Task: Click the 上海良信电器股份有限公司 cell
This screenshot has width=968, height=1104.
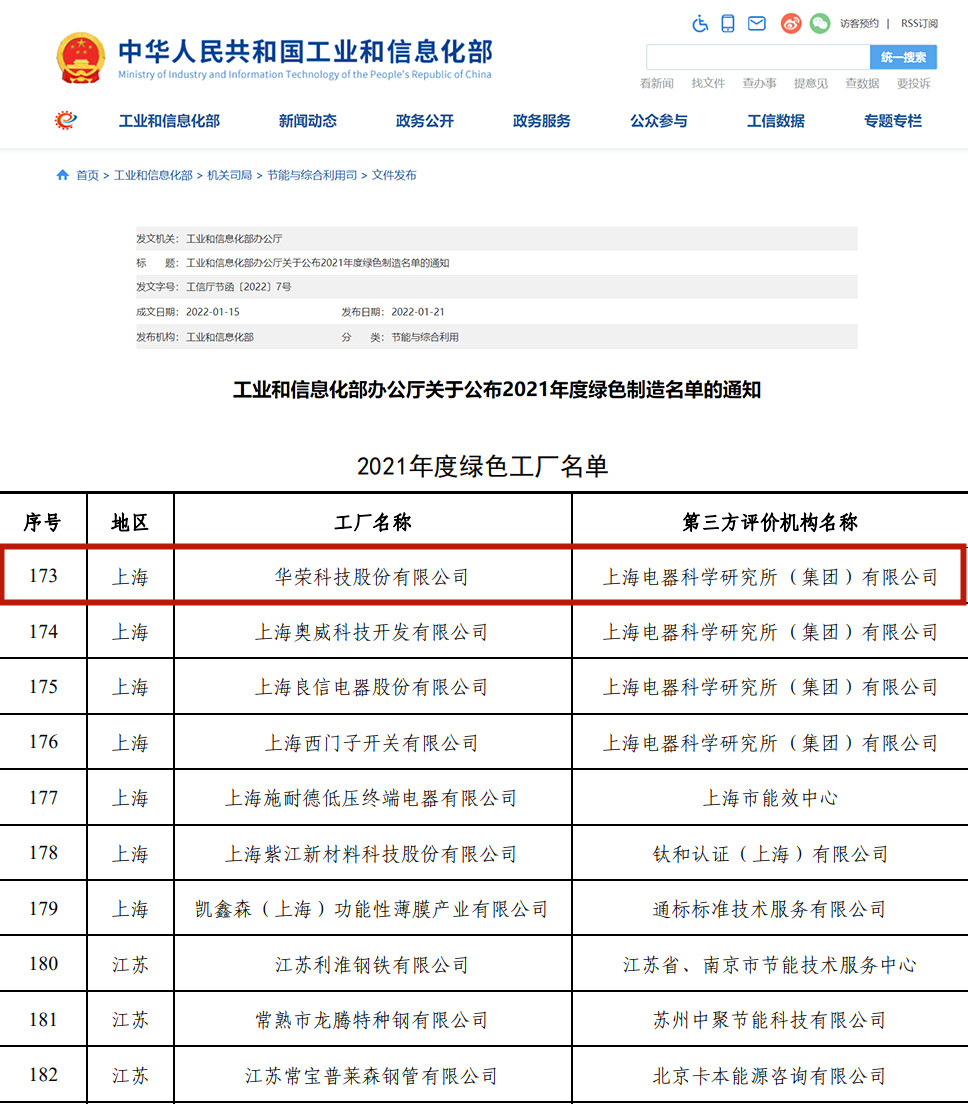Action: [x=372, y=687]
